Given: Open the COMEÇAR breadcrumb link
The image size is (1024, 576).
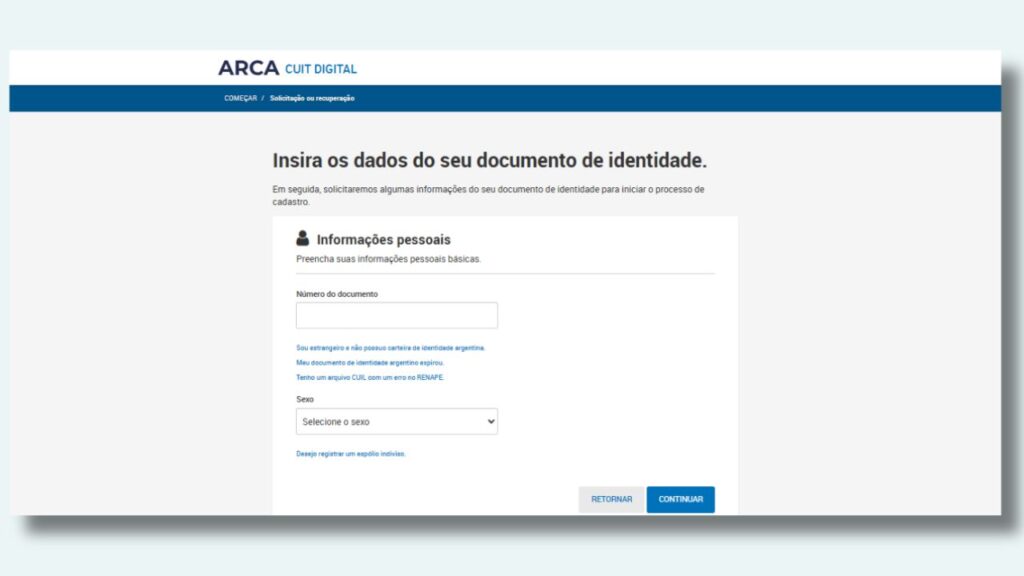Looking at the screenshot, I should (240, 98).
